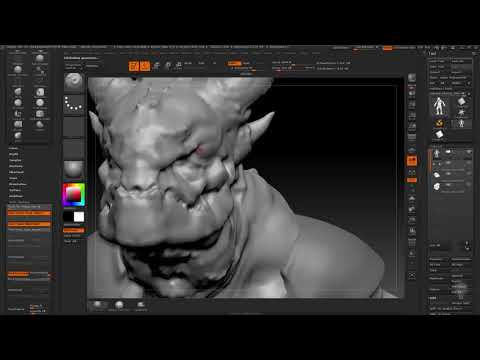Pick the second brush icon below the canvas

pos(119,305)
